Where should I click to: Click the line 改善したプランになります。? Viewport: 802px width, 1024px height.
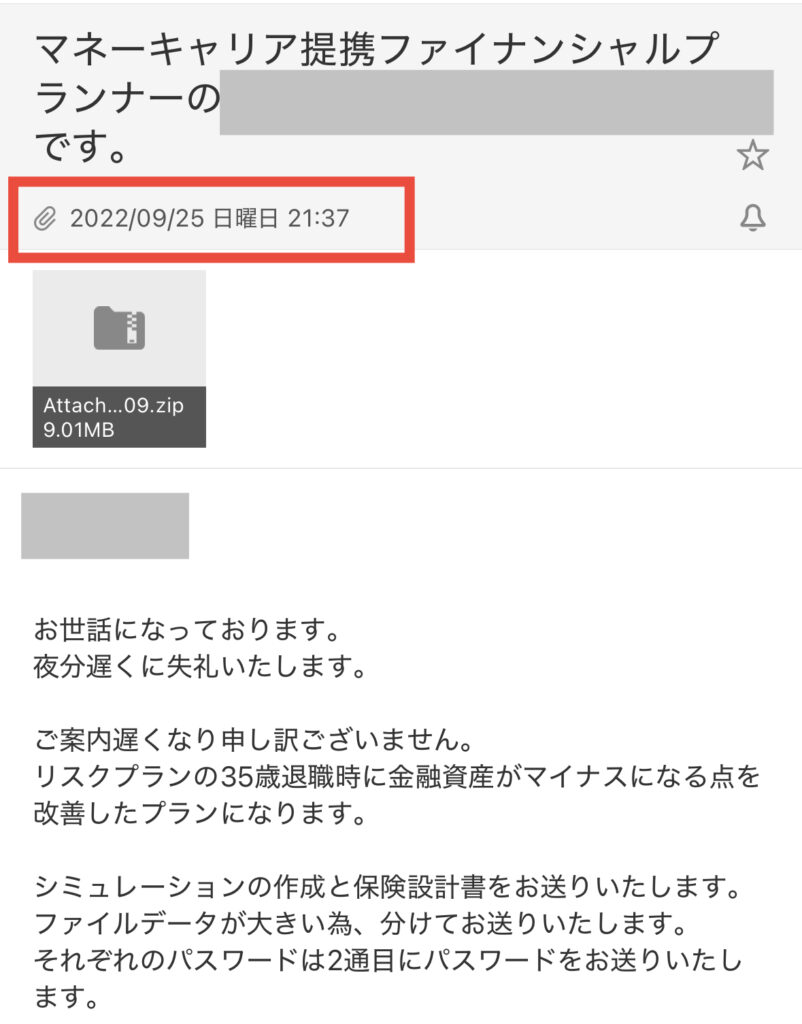pyautogui.click(x=200, y=813)
